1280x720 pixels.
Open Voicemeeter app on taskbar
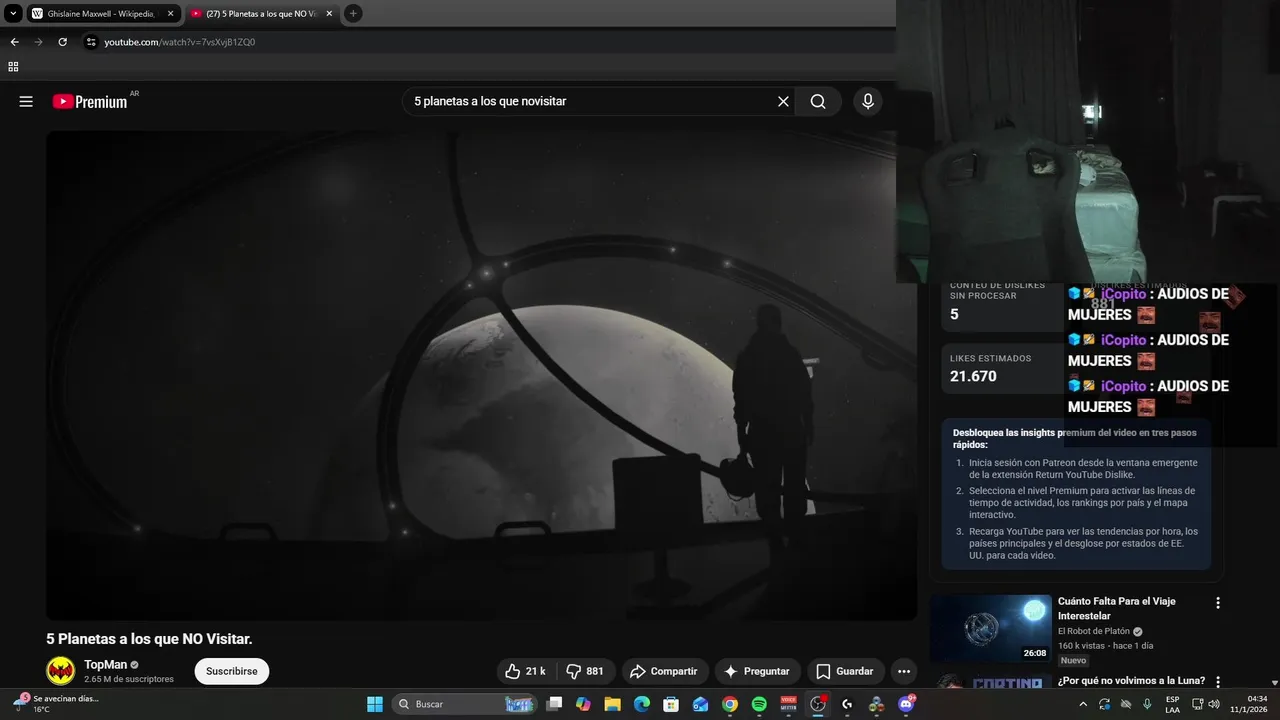coord(788,704)
